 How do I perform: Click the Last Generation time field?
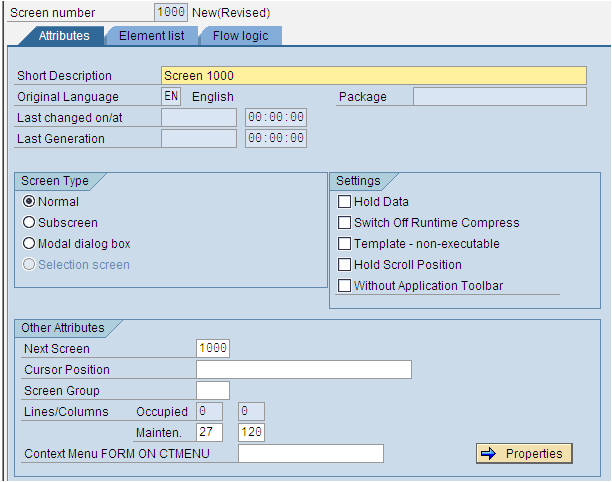(276, 139)
